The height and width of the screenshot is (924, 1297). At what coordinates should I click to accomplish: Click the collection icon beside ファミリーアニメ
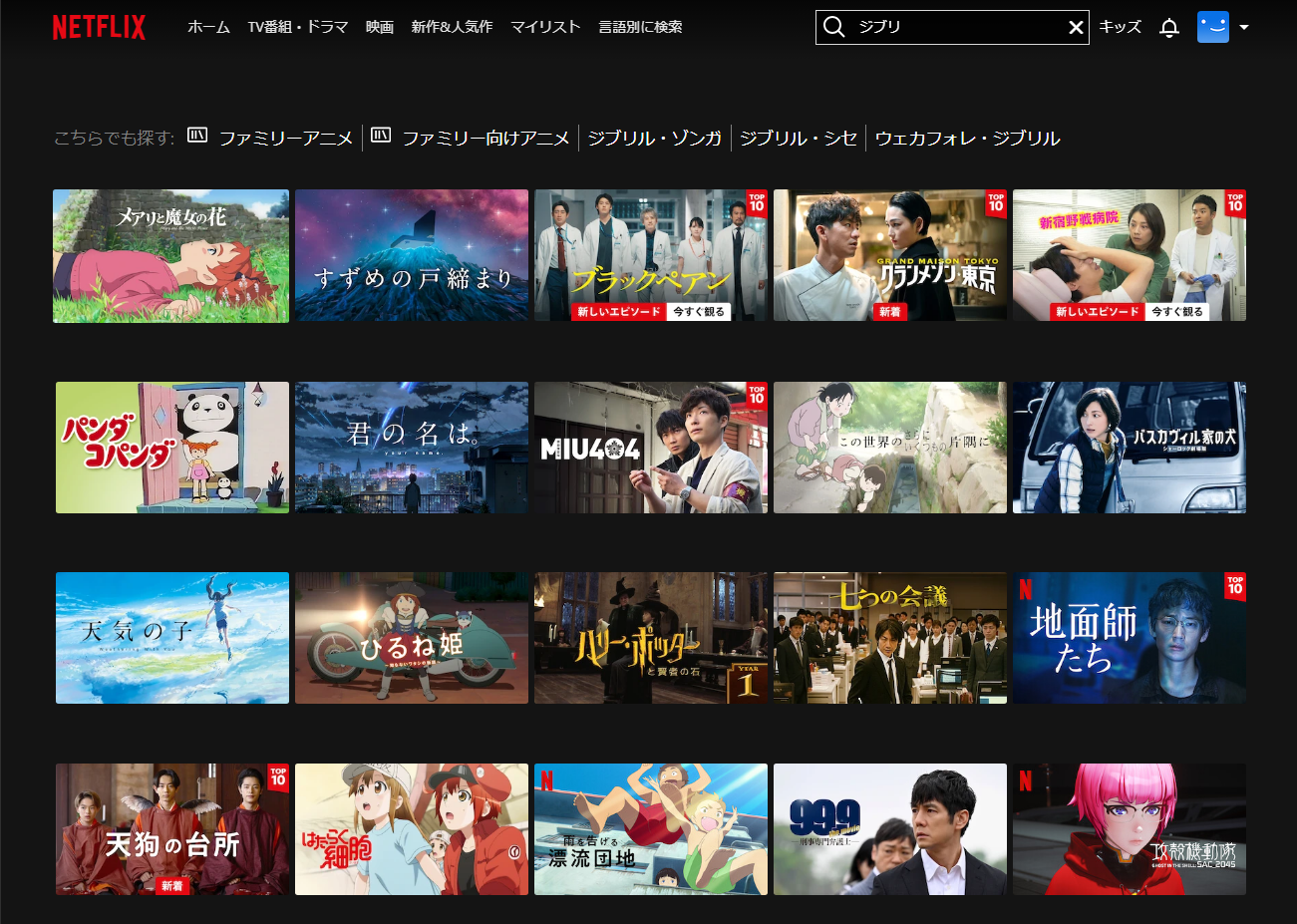click(x=197, y=136)
